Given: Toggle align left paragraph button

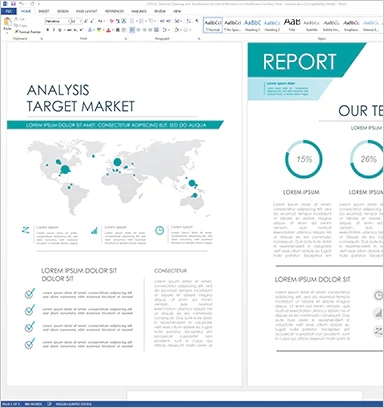Looking at the screenshot, I should (x=132, y=30).
